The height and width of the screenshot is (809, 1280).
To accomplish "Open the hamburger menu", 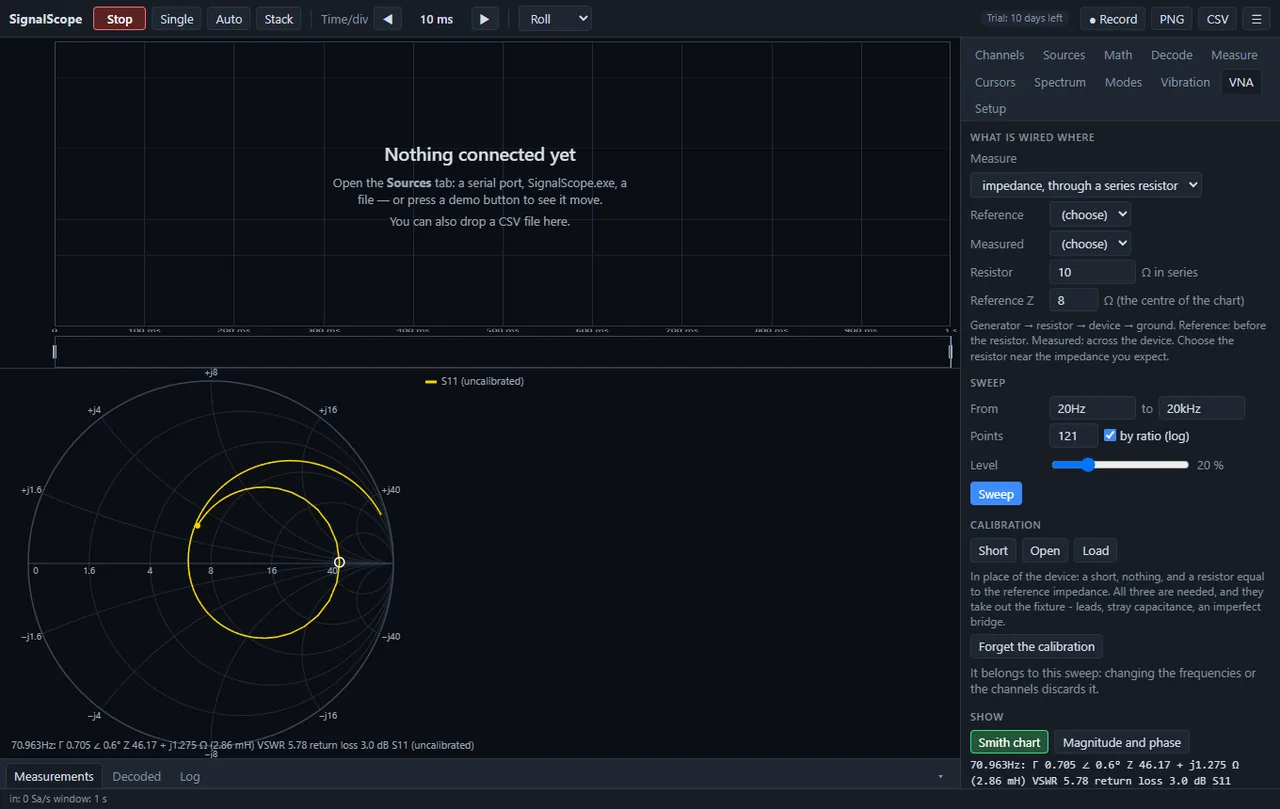I will [1257, 19].
